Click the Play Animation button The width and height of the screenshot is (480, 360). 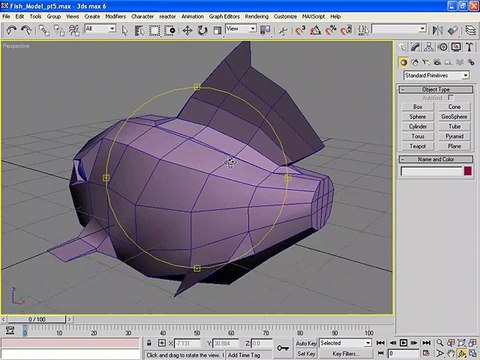[403, 343]
